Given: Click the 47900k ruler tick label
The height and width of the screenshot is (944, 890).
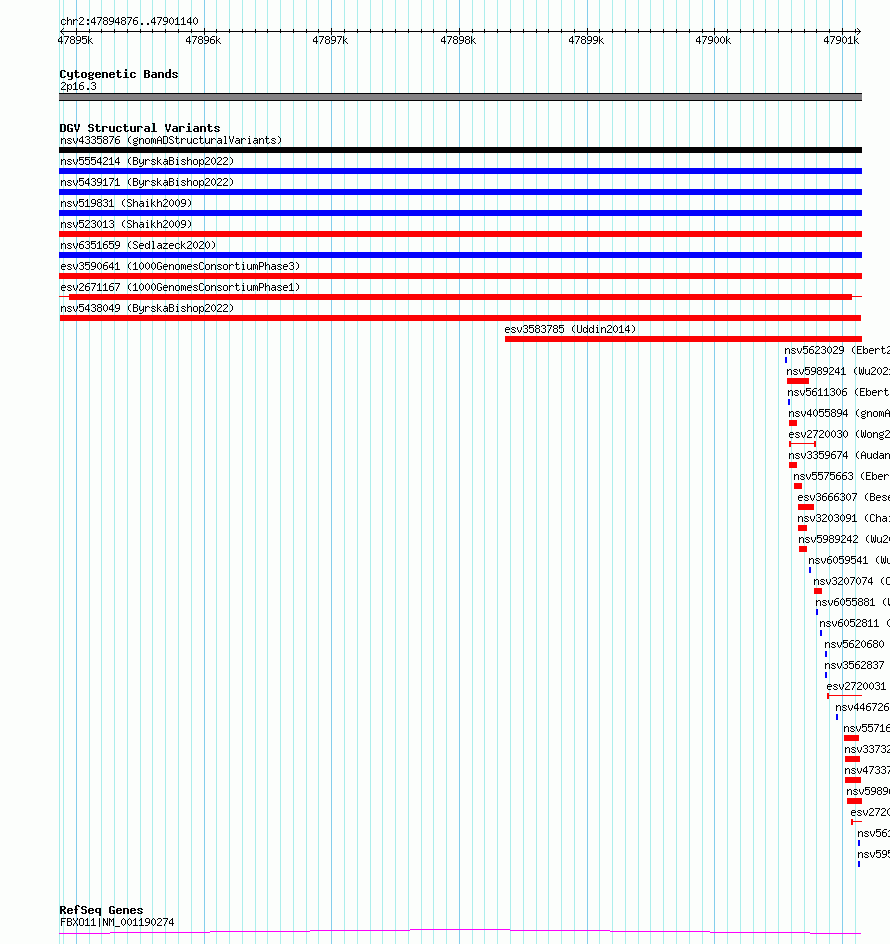Looking at the screenshot, I should pos(713,40).
